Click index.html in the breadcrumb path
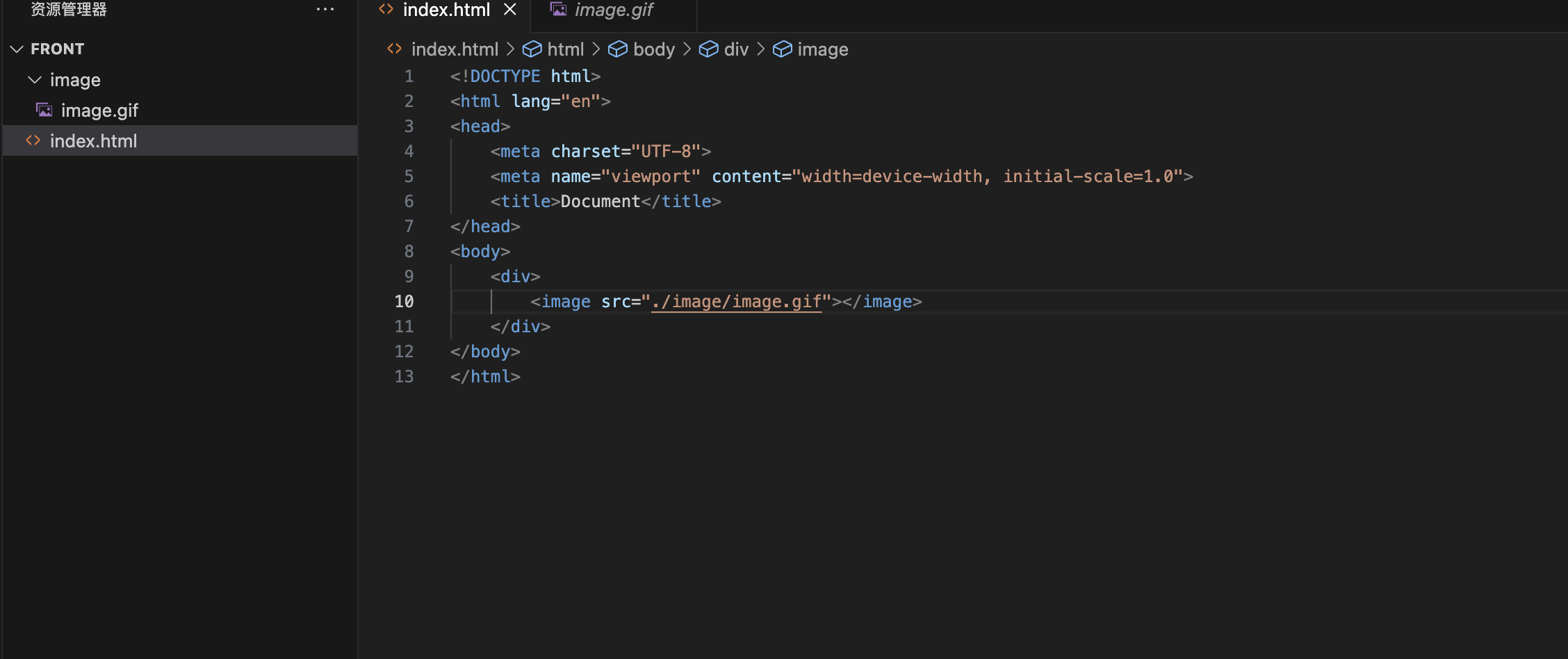Viewport: 1568px width, 659px height. (455, 49)
